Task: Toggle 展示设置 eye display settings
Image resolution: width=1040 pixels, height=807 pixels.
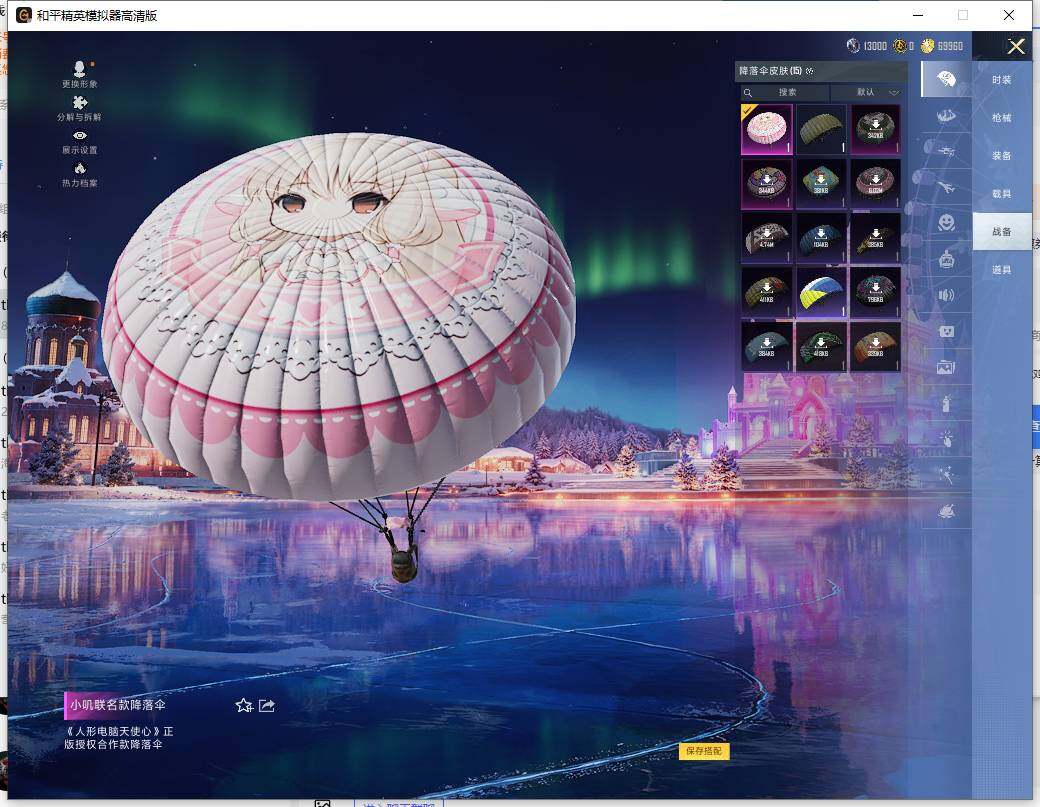Action: click(80, 135)
